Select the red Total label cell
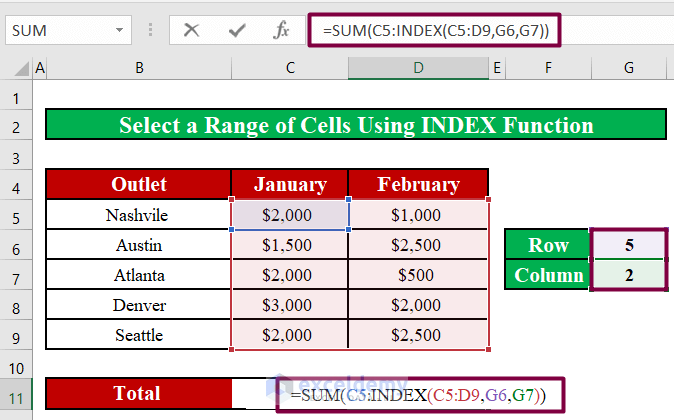This screenshot has width=674, height=420. tap(138, 395)
